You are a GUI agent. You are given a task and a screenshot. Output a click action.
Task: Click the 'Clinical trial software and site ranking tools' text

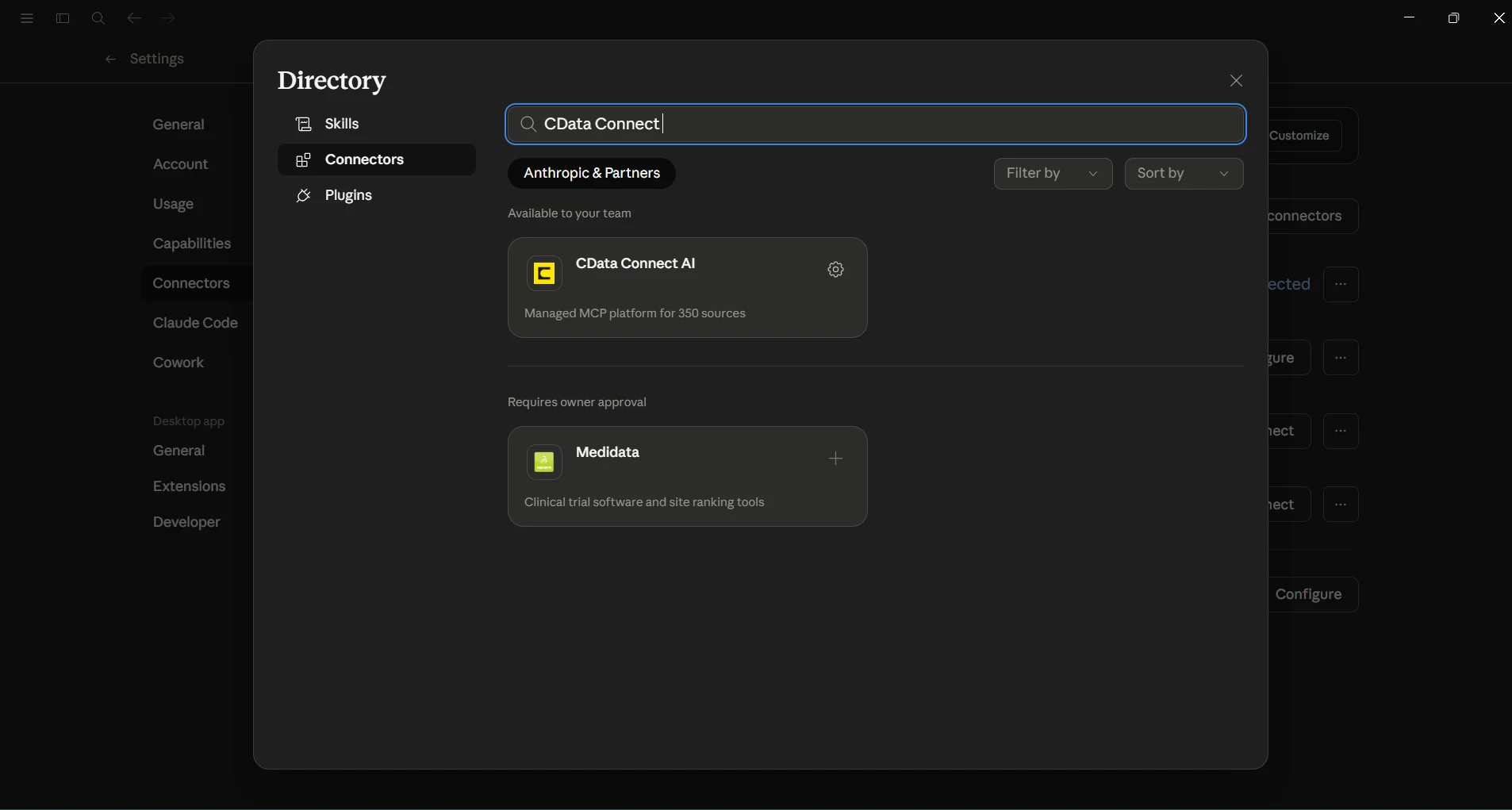click(644, 502)
